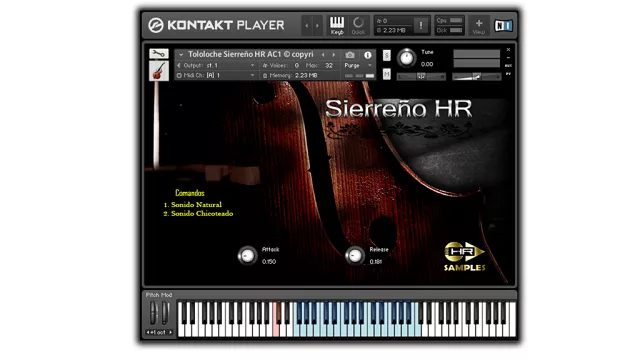The height and width of the screenshot is (360, 640).
Task: Open the Purge dropdown menu
Action: coord(358,65)
